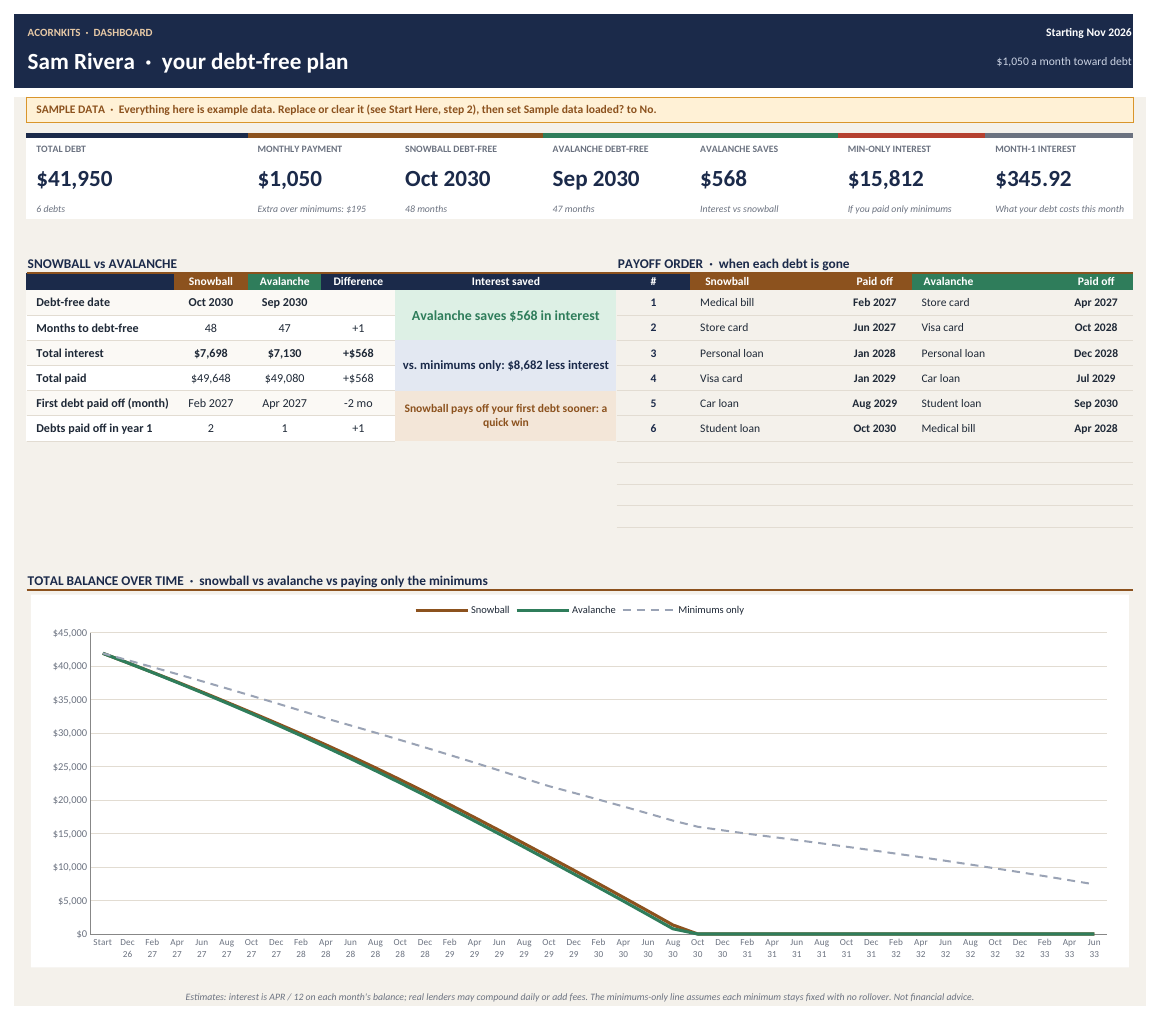Click the Avalanche debt-free card value Sep 2030
This screenshot has height=1017, width=1160.
596,179
